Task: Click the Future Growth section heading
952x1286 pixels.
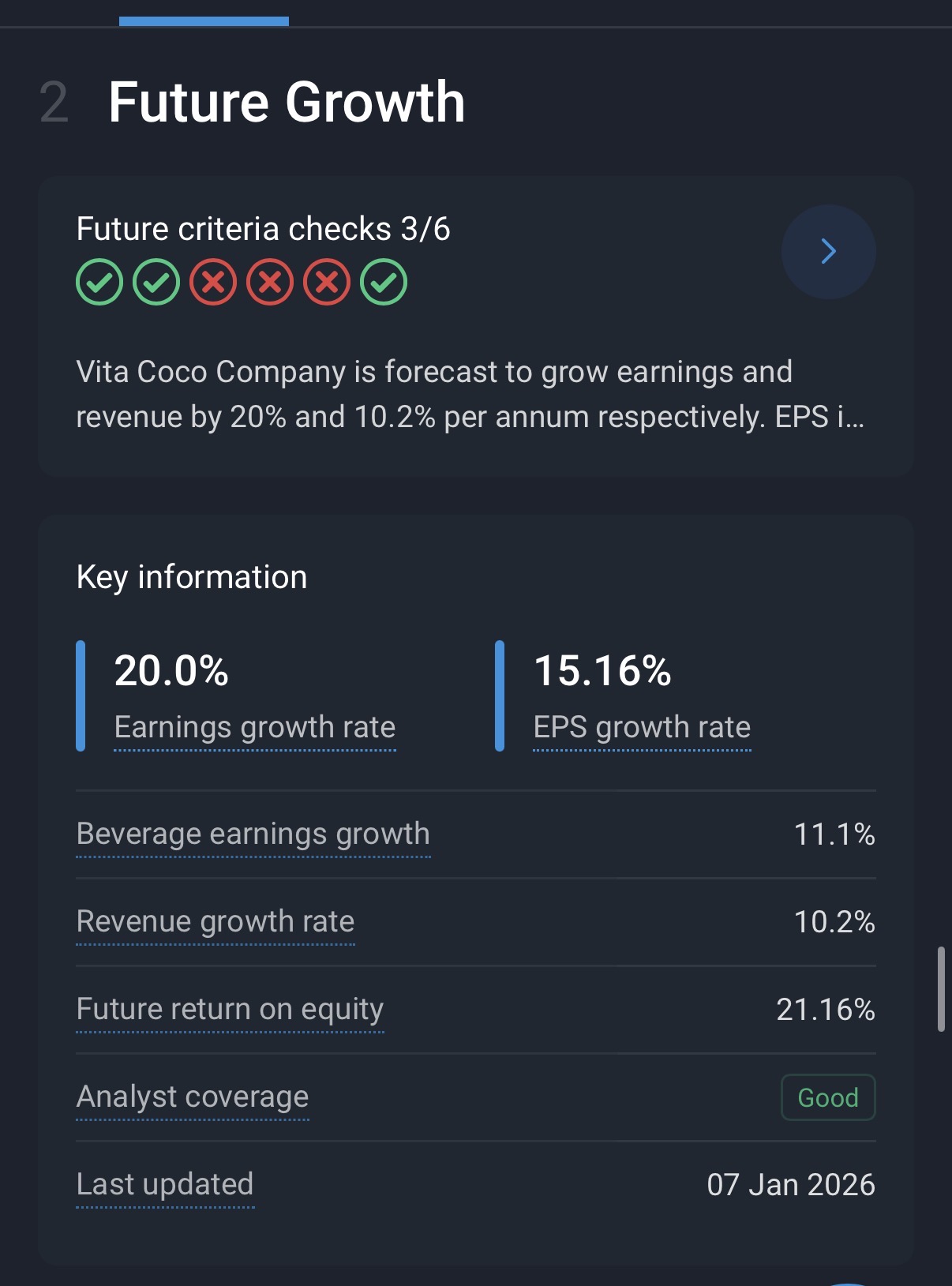Action: (x=287, y=103)
